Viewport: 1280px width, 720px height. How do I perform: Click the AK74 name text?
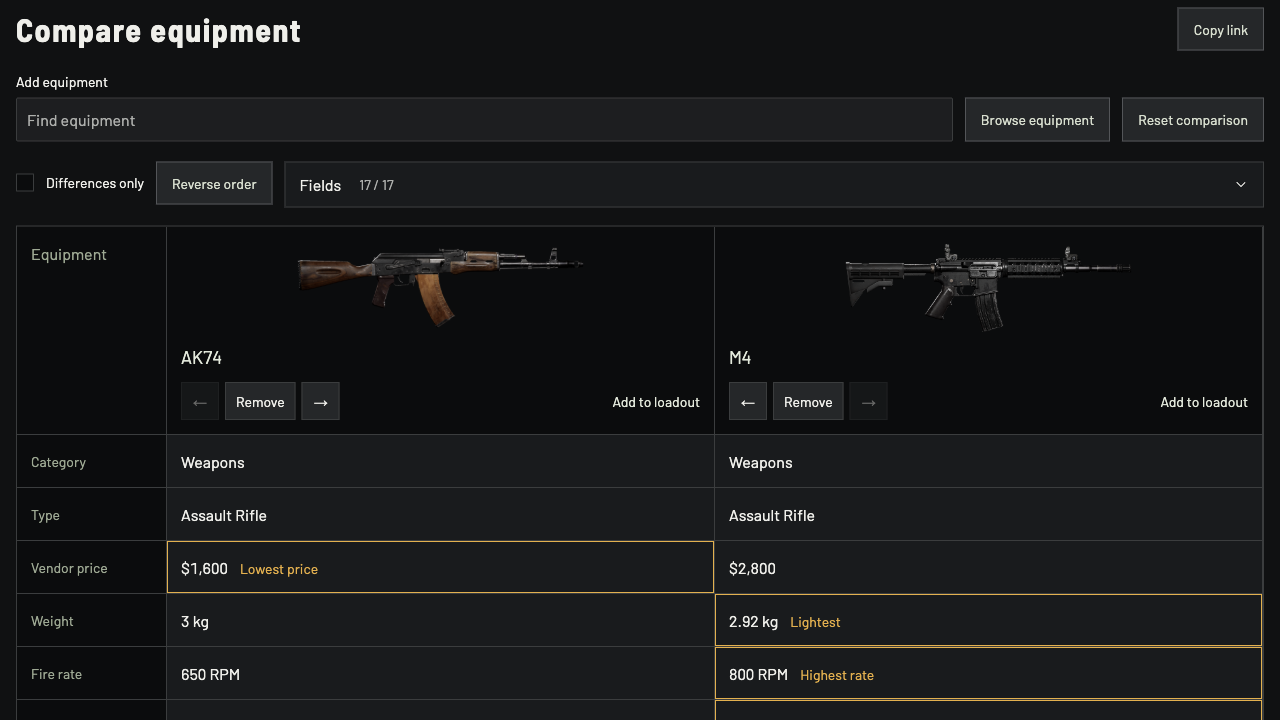click(x=201, y=358)
